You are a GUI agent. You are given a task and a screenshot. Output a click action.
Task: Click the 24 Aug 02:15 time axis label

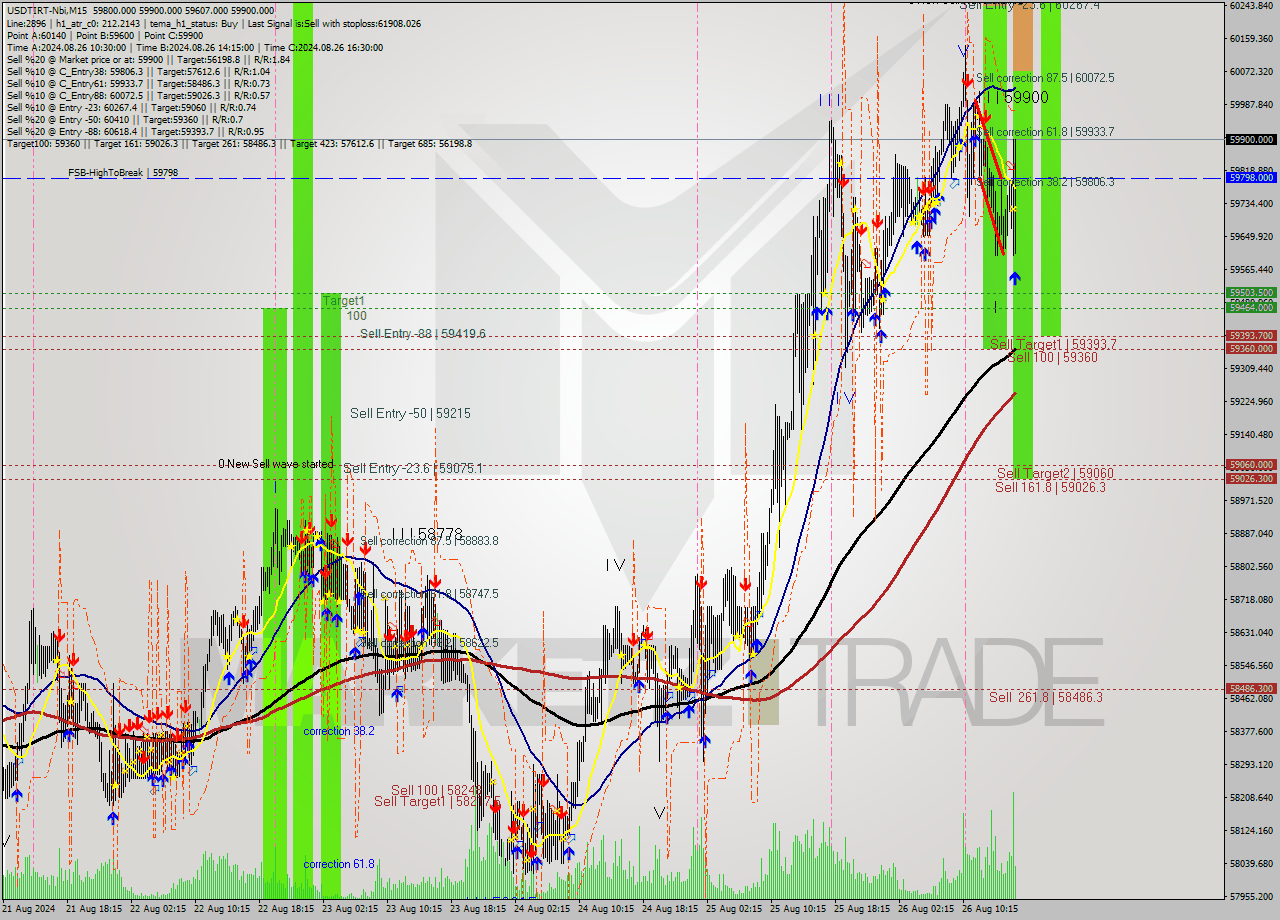[541, 909]
